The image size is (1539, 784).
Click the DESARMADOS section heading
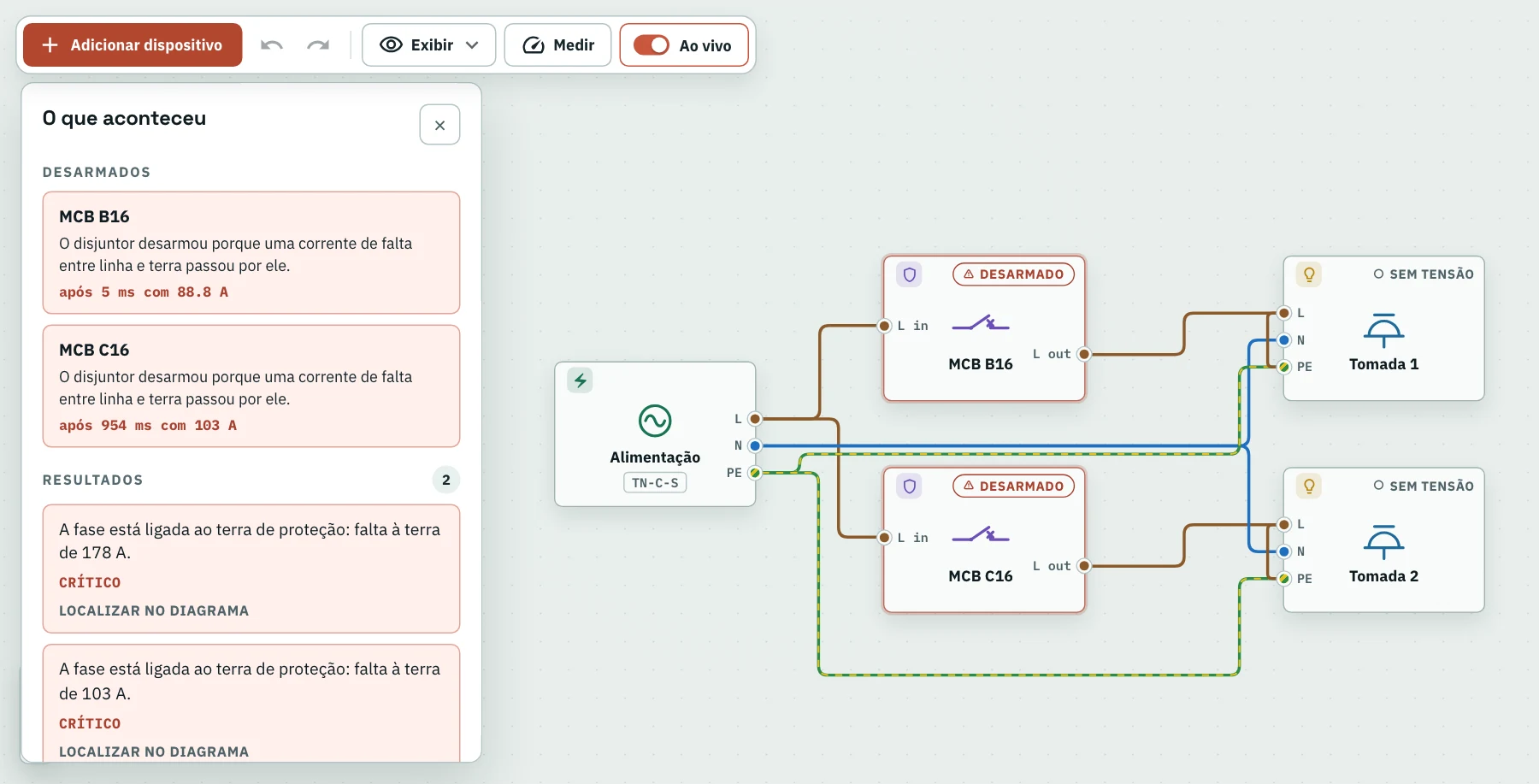point(97,172)
